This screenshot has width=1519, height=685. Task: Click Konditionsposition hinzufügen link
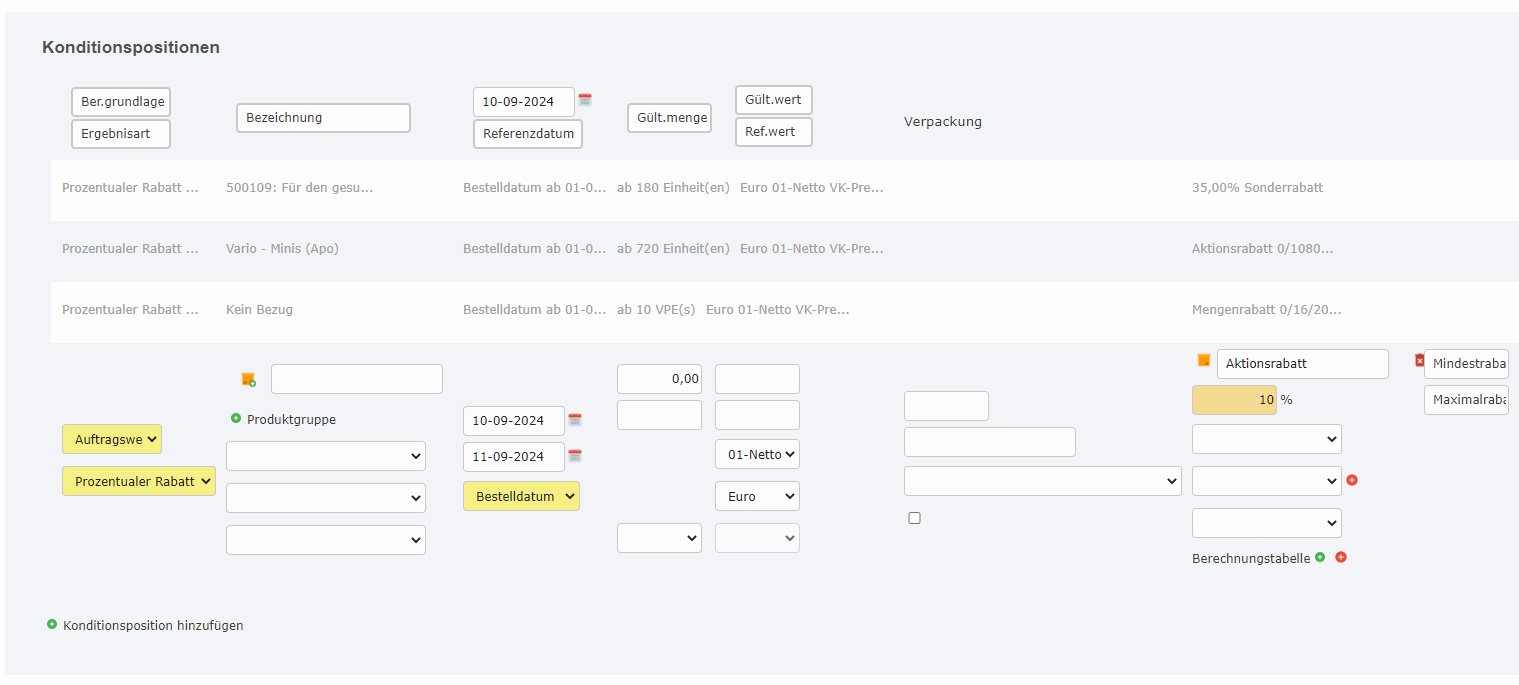[x=153, y=625]
